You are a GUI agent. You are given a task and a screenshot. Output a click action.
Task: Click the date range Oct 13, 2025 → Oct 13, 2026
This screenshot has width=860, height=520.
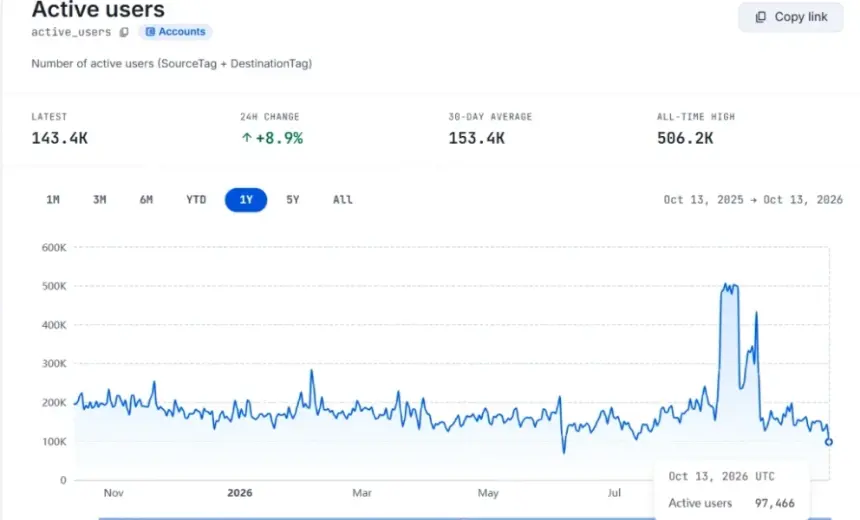(752, 200)
